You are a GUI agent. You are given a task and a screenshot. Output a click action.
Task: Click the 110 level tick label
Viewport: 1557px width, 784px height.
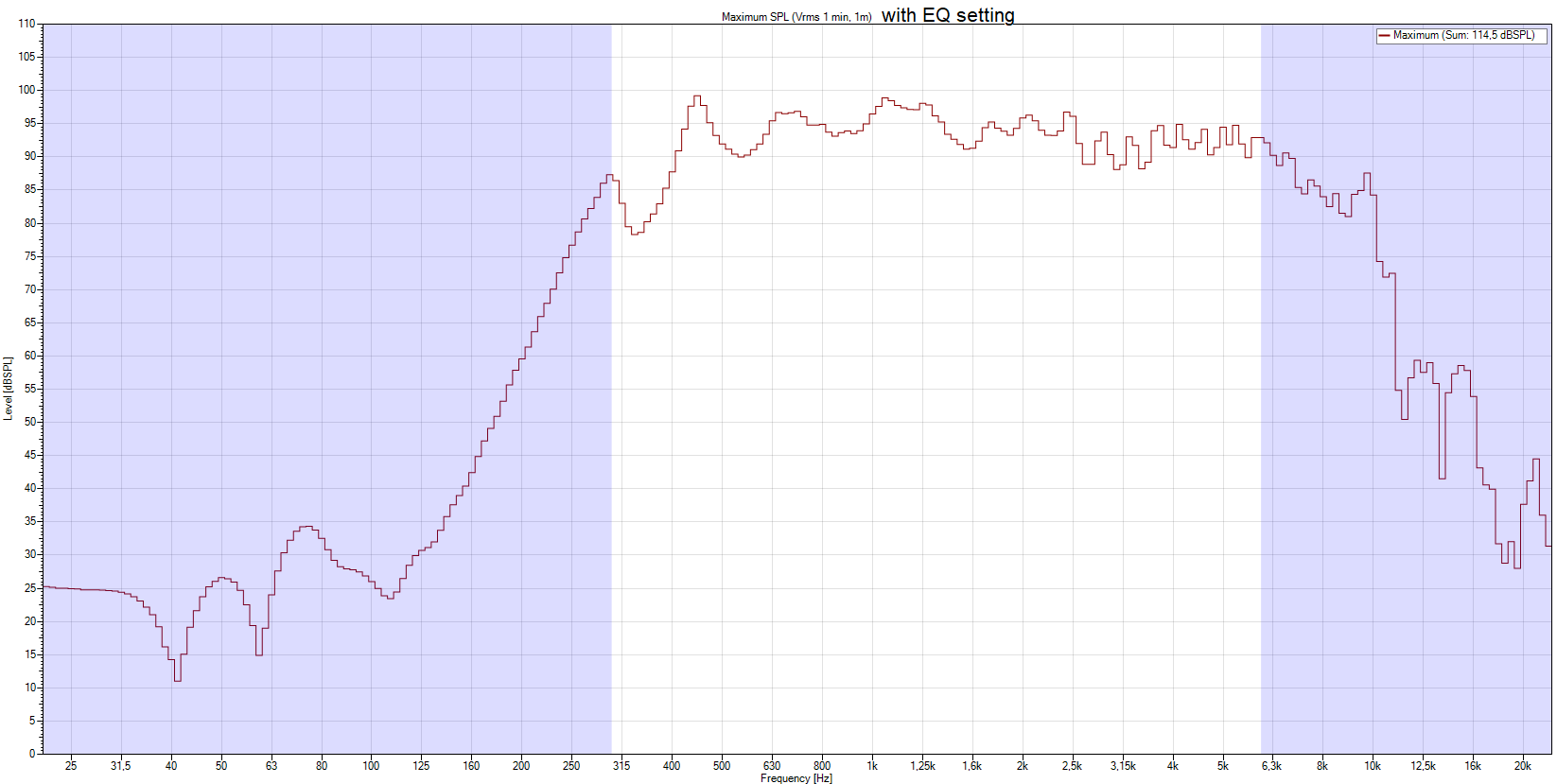point(26,24)
